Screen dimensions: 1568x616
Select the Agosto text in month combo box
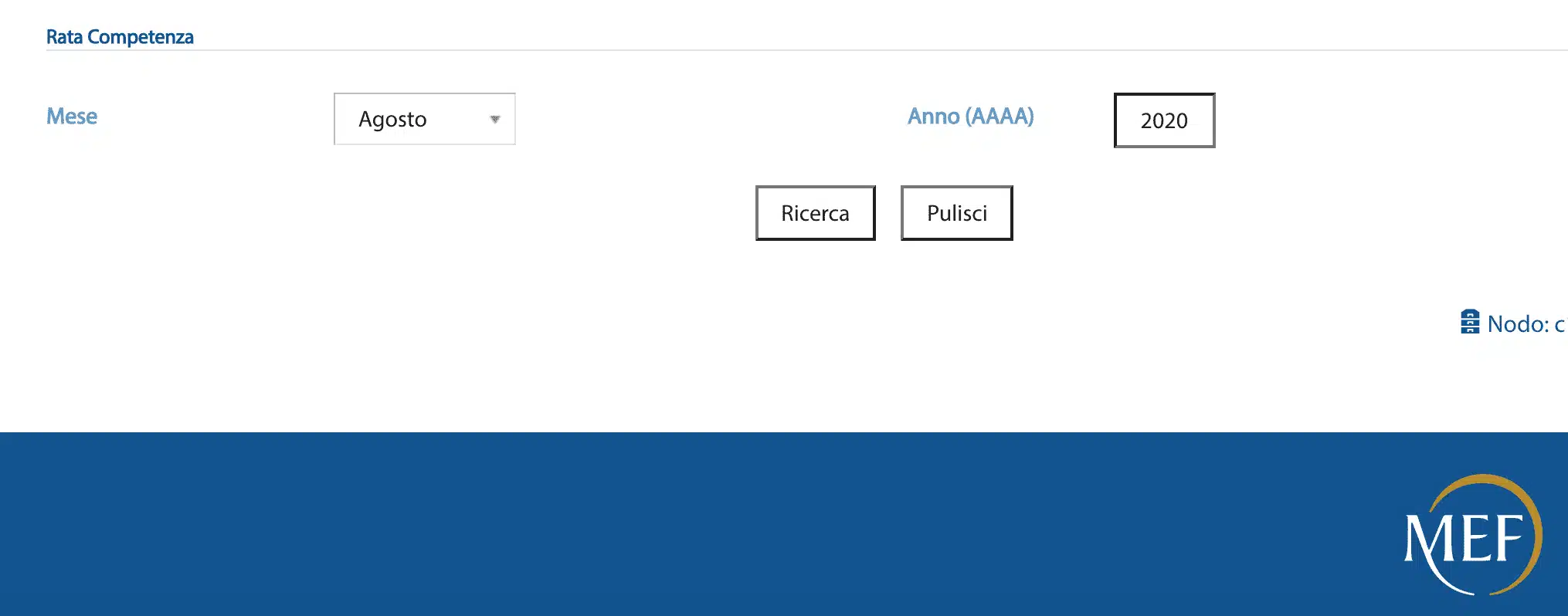click(x=392, y=119)
